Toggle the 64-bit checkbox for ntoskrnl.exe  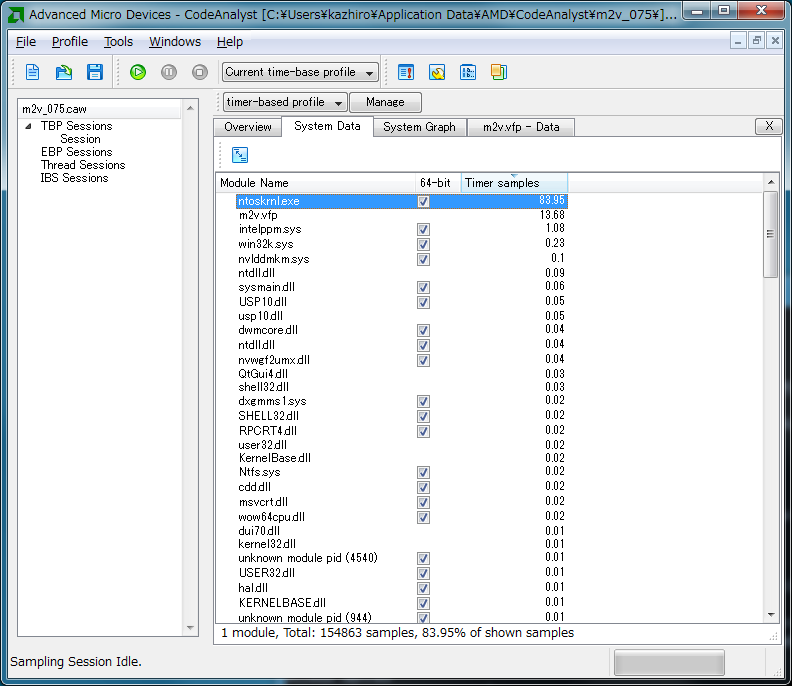[423, 201]
